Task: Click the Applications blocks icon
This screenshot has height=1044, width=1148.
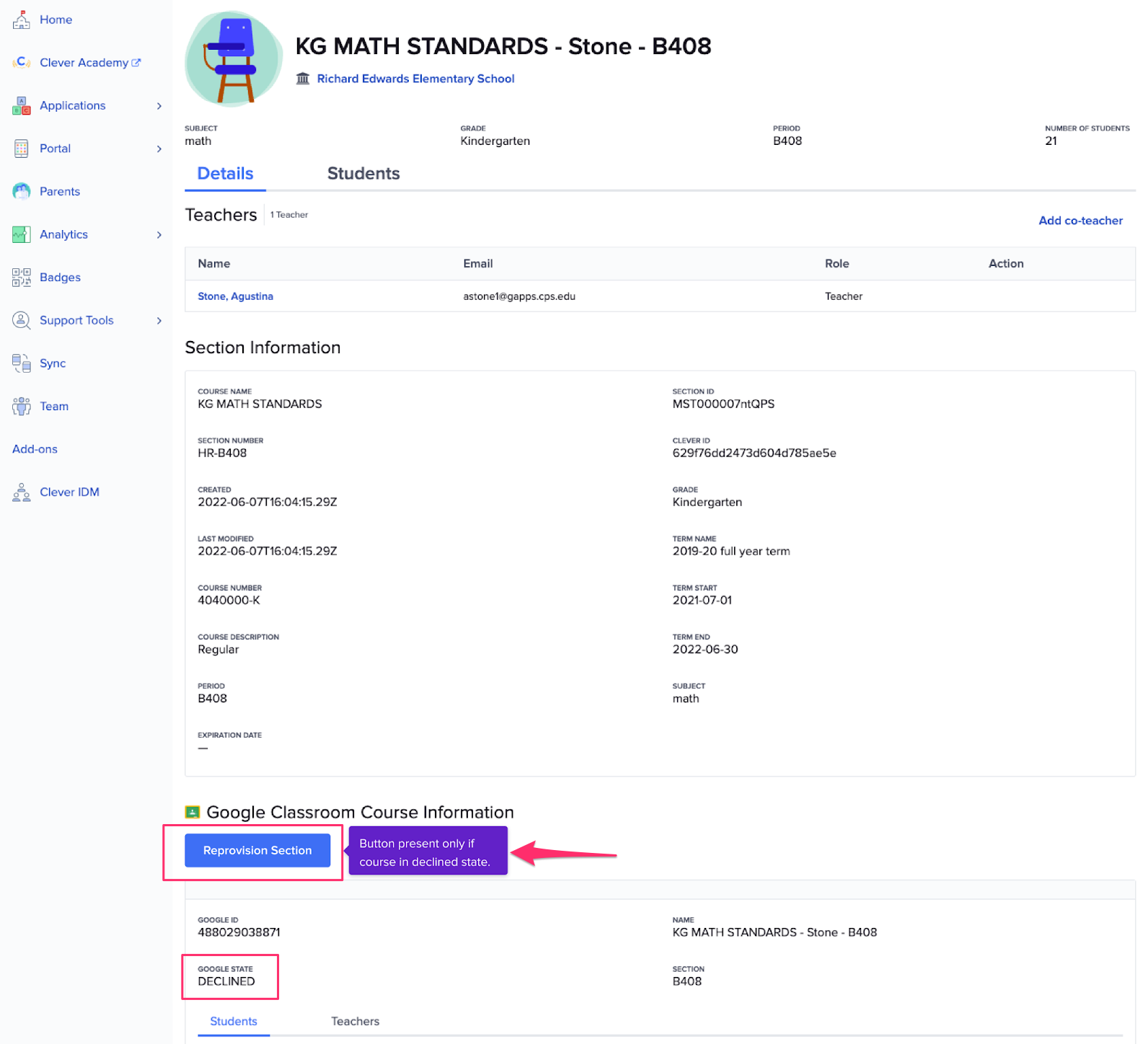Action: [22, 106]
